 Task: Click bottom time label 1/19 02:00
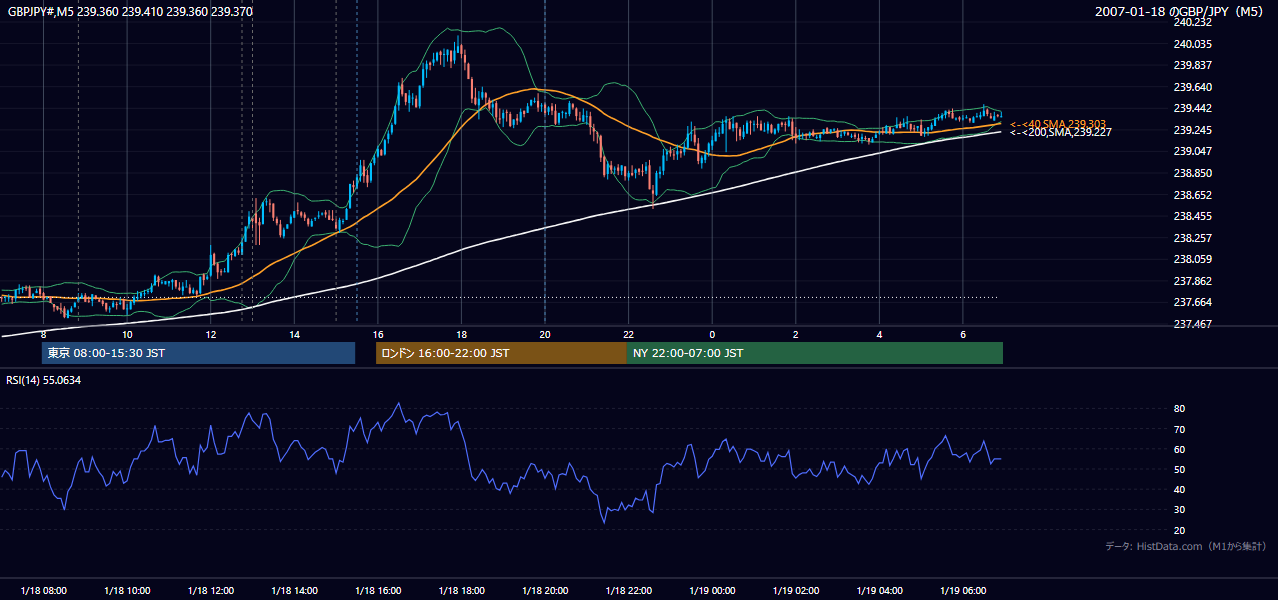[x=795, y=591]
